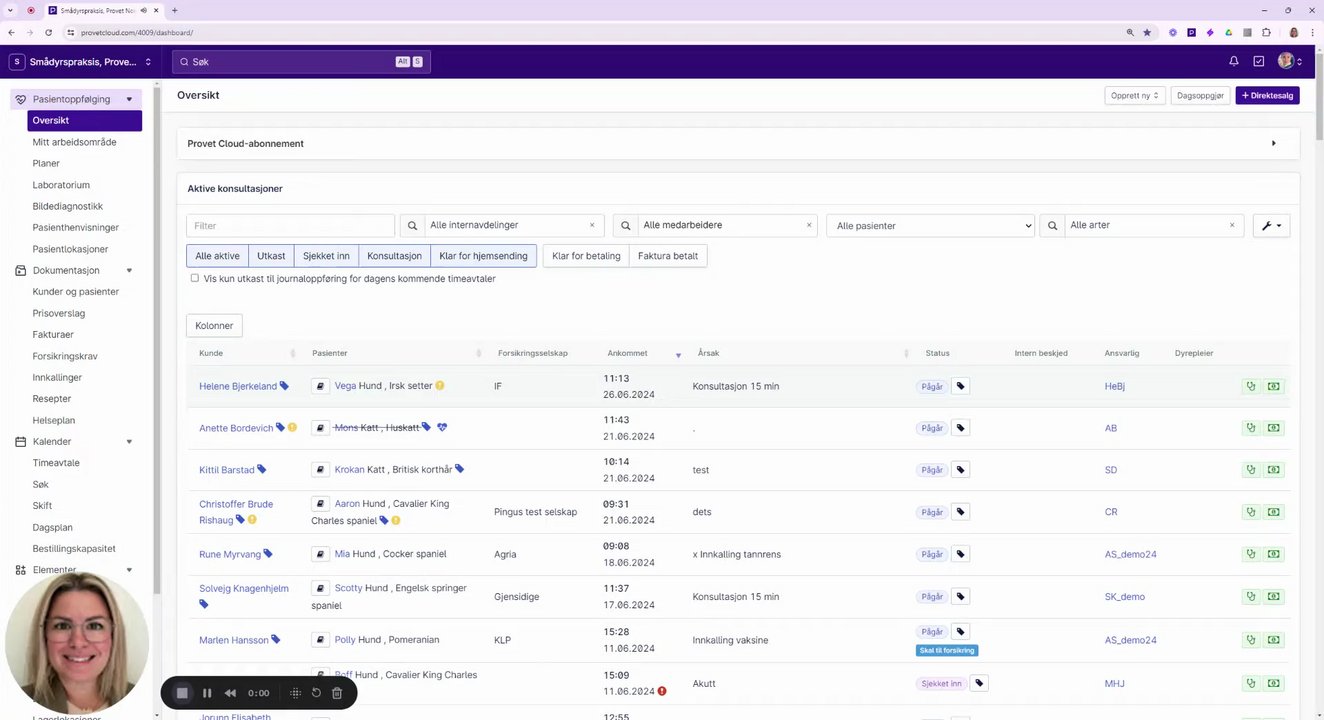Click status tag icon in Anette Bordevich row

click(960, 428)
